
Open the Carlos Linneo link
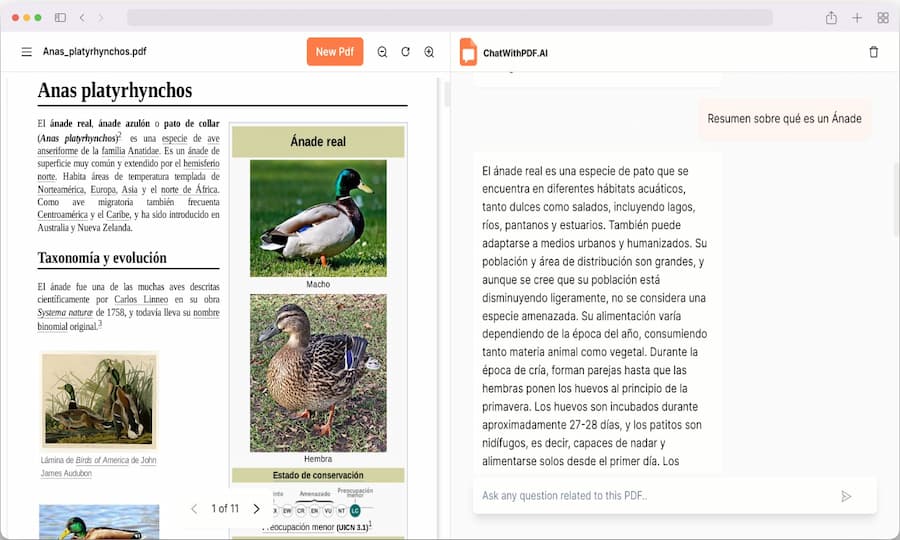point(141,300)
